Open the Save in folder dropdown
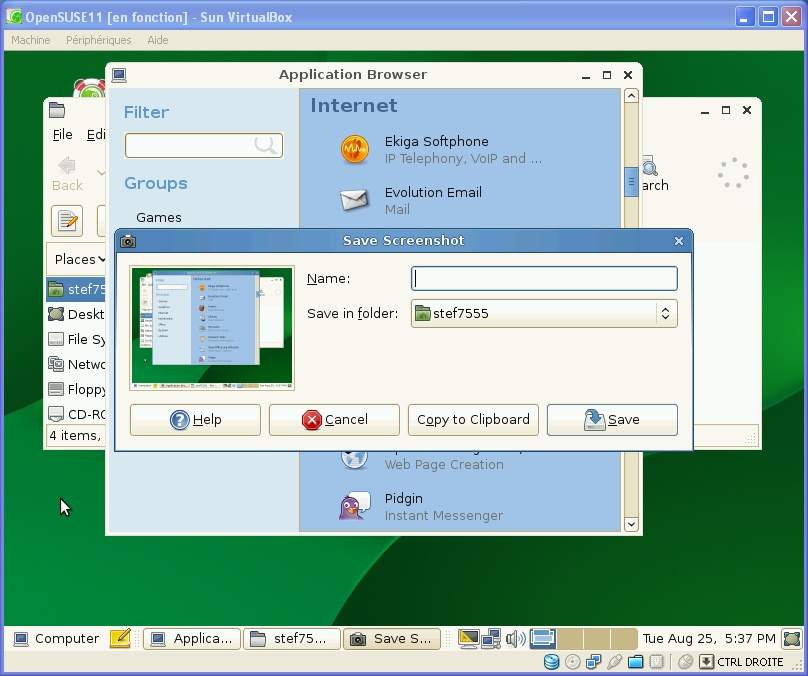Screen dimensions: 808x676 point(544,313)
